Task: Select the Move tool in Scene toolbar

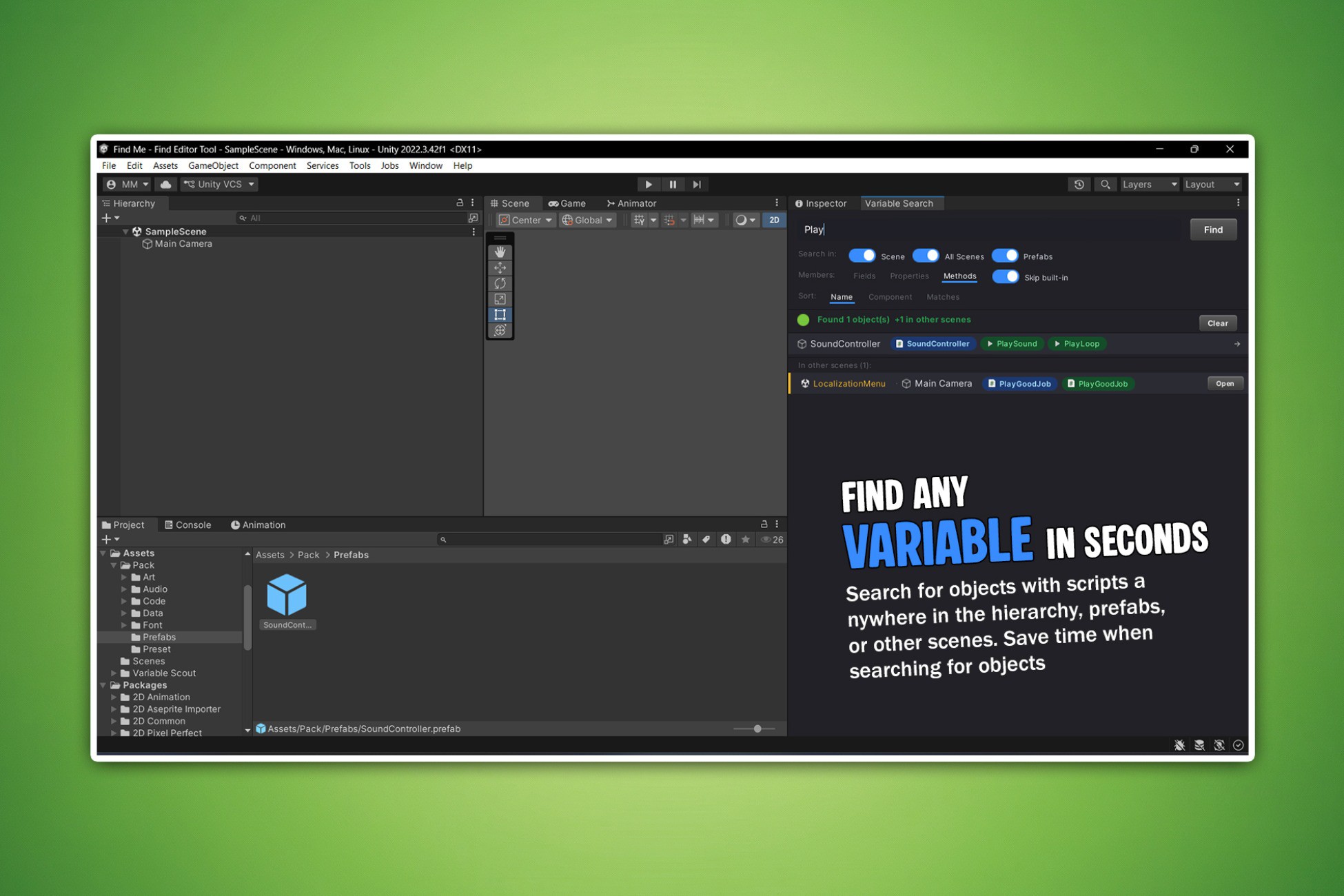Action: [500, 268]
